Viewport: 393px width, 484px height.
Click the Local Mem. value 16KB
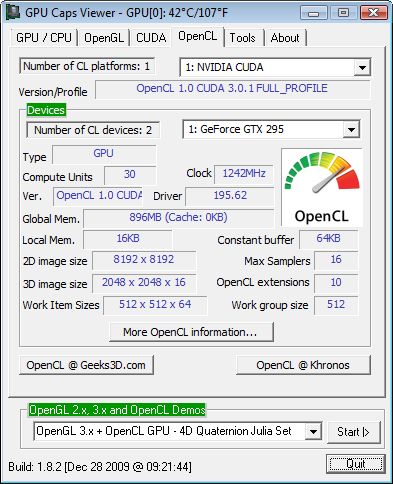[x=128, y=239]
